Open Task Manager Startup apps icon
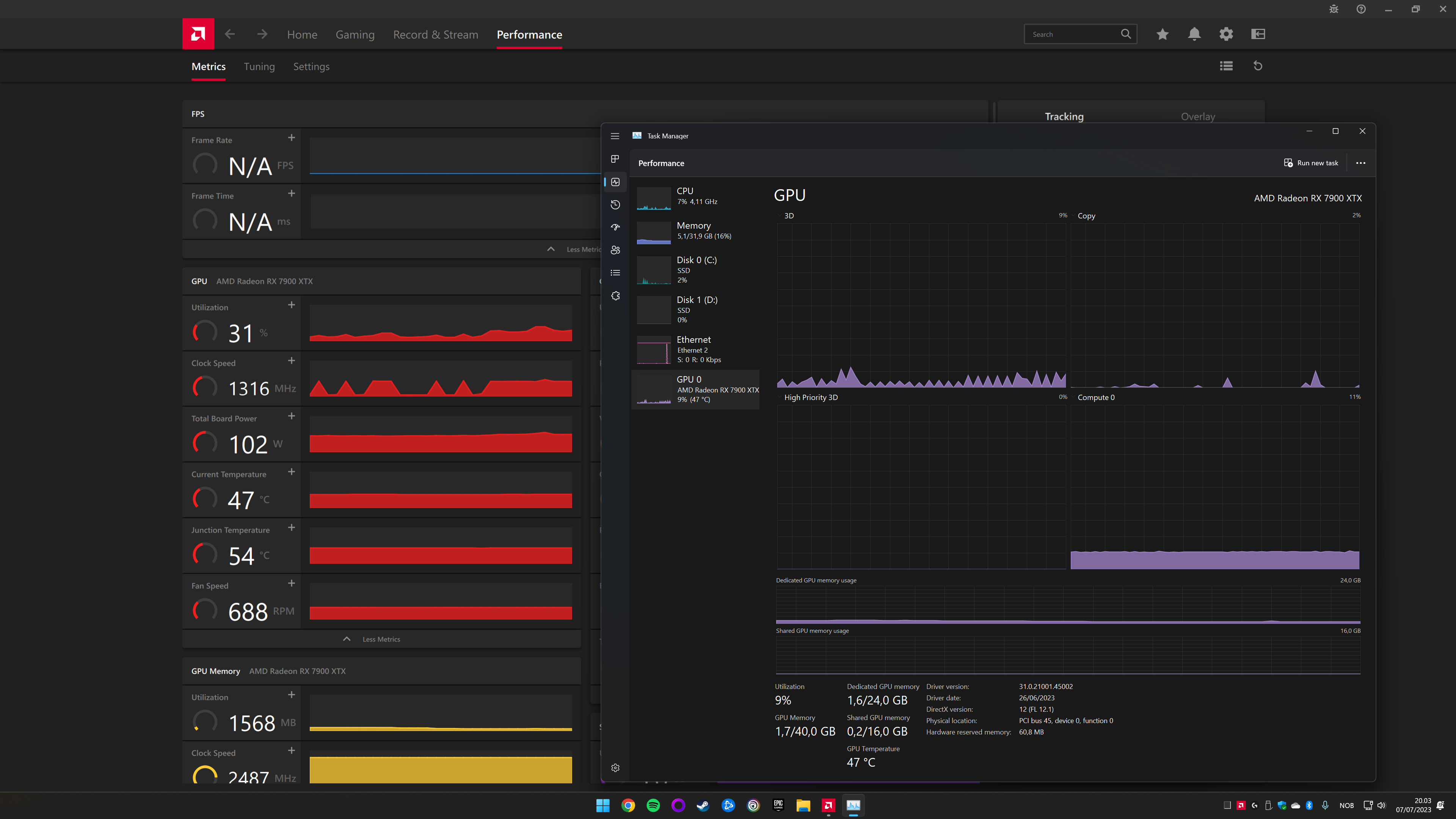The image size is (1456, 819). (x=615, y=227)
